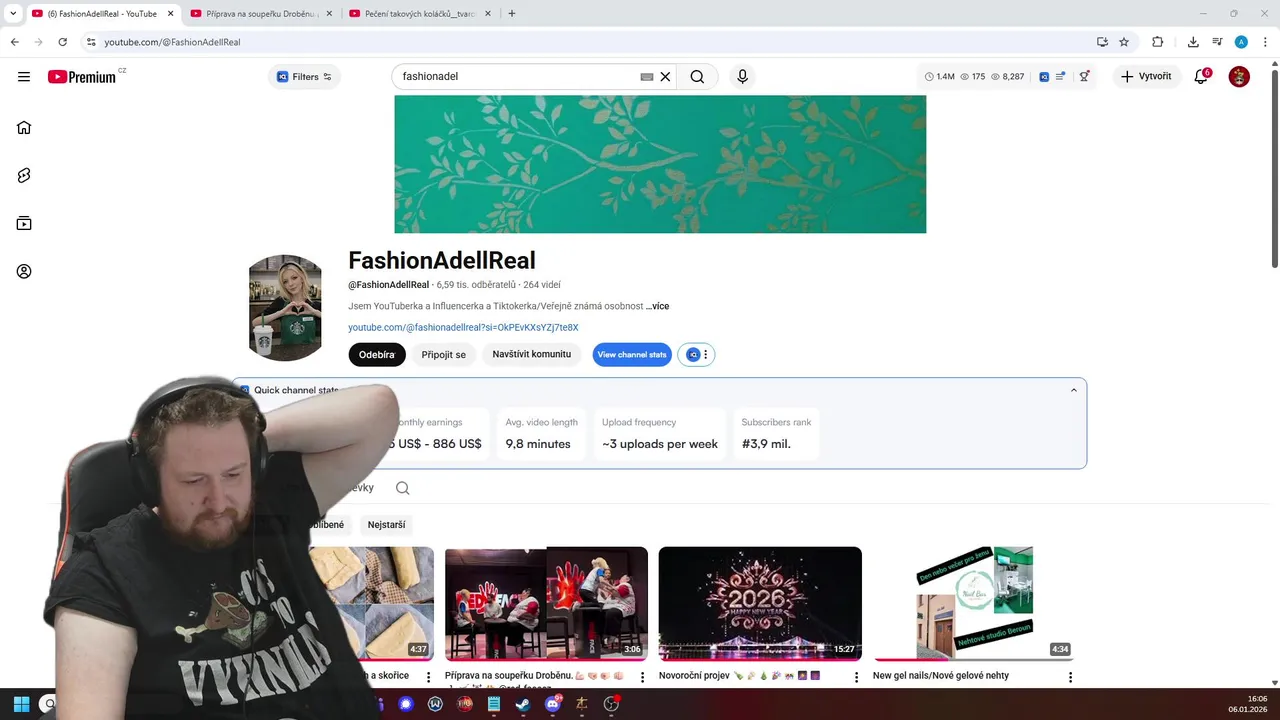1280x720 pixels.
Task: Open the Filters dropdown
Action: [x=304, y=77]
